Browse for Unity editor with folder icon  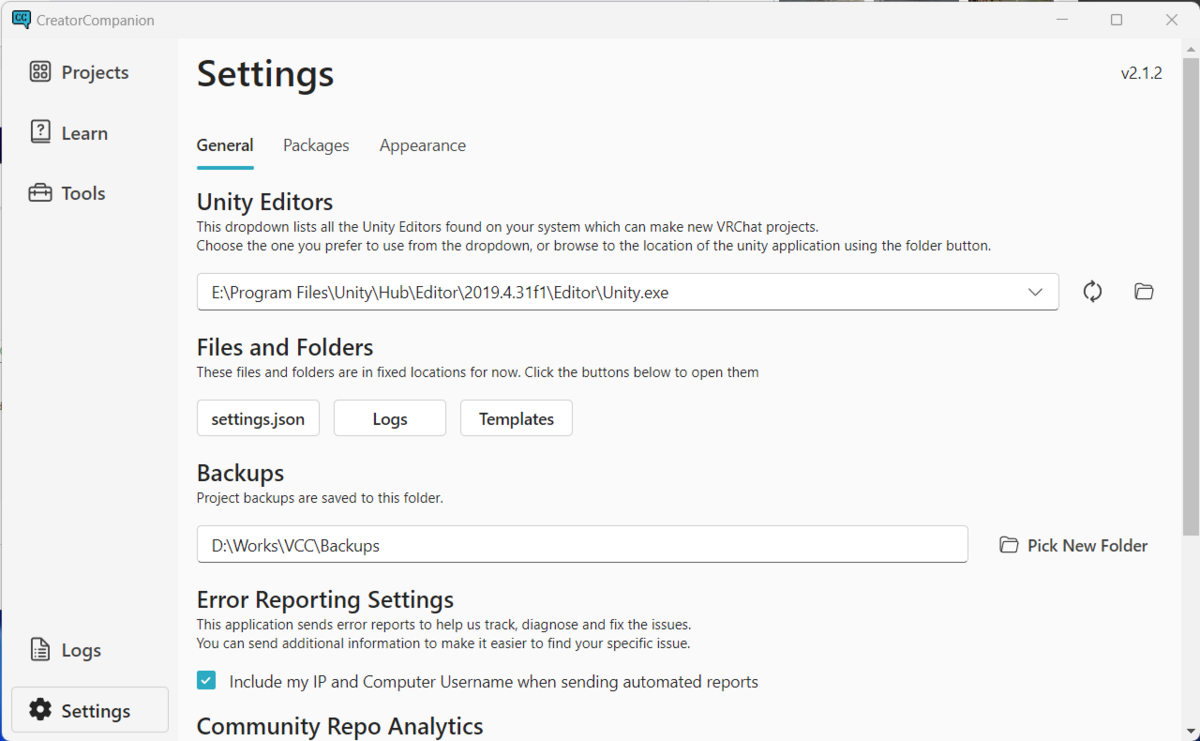click(1144, 292)
